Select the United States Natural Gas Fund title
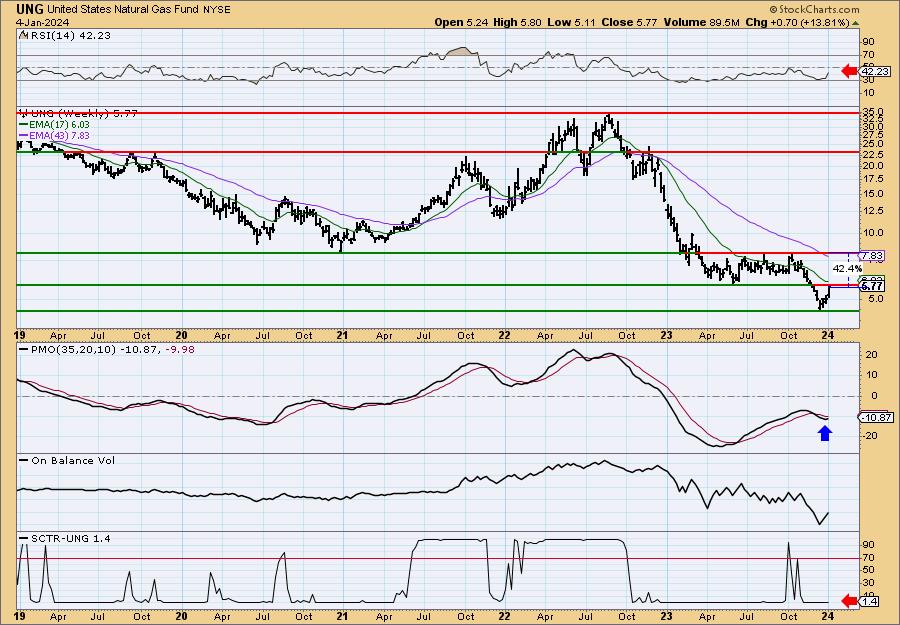This screenshot has height=625, width=900. pos(124,10)
